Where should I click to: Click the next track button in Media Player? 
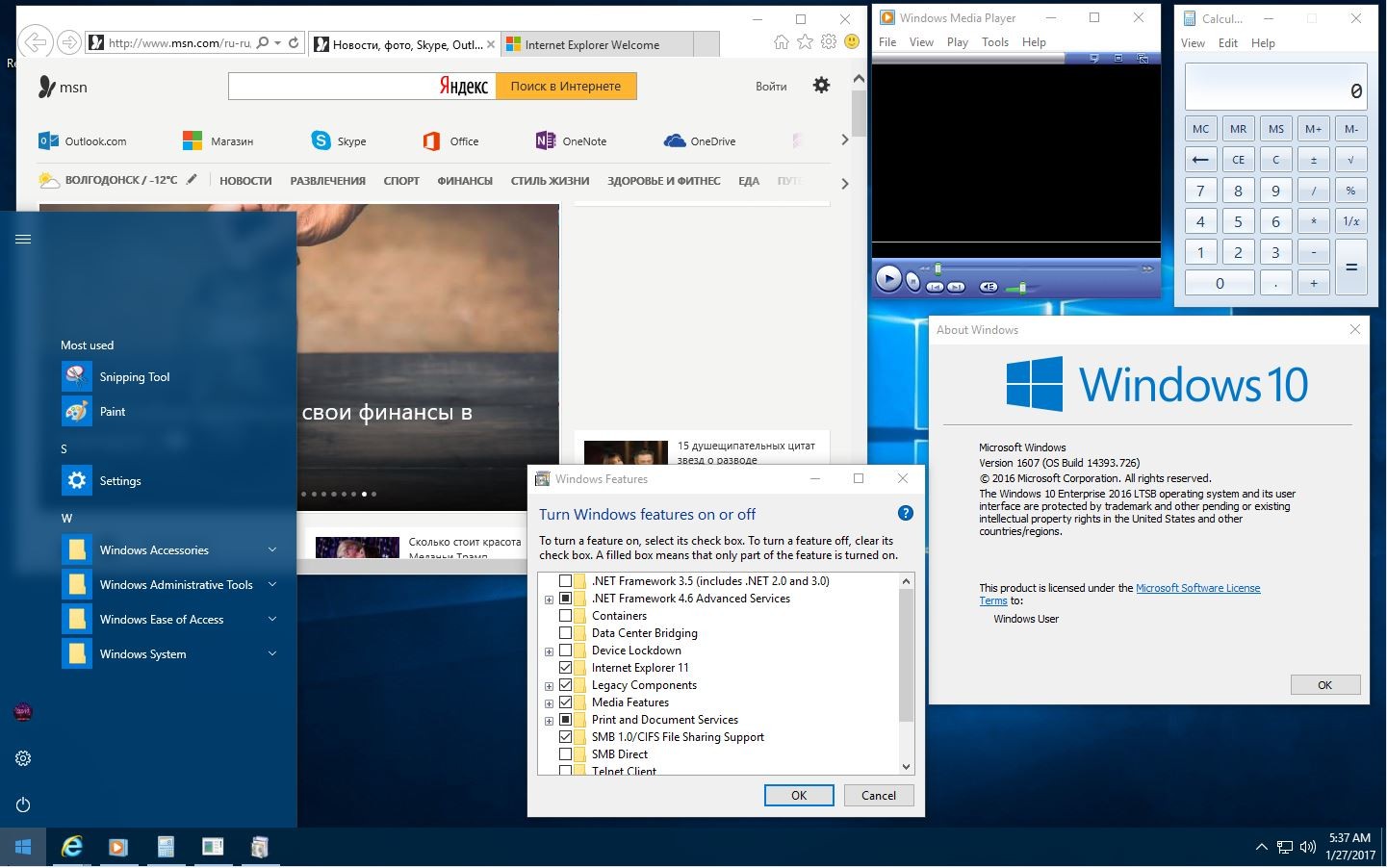pos(956,287)
